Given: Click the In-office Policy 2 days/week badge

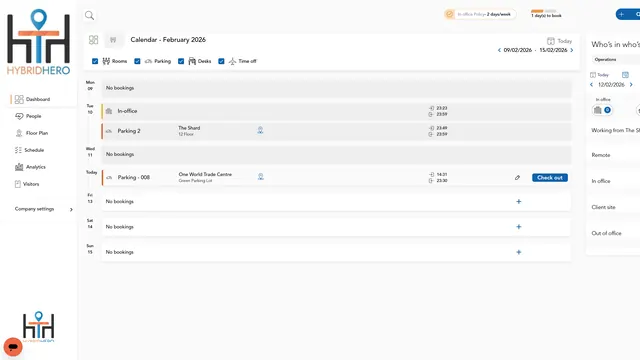Looking at the screenshot, I should 480,14.
